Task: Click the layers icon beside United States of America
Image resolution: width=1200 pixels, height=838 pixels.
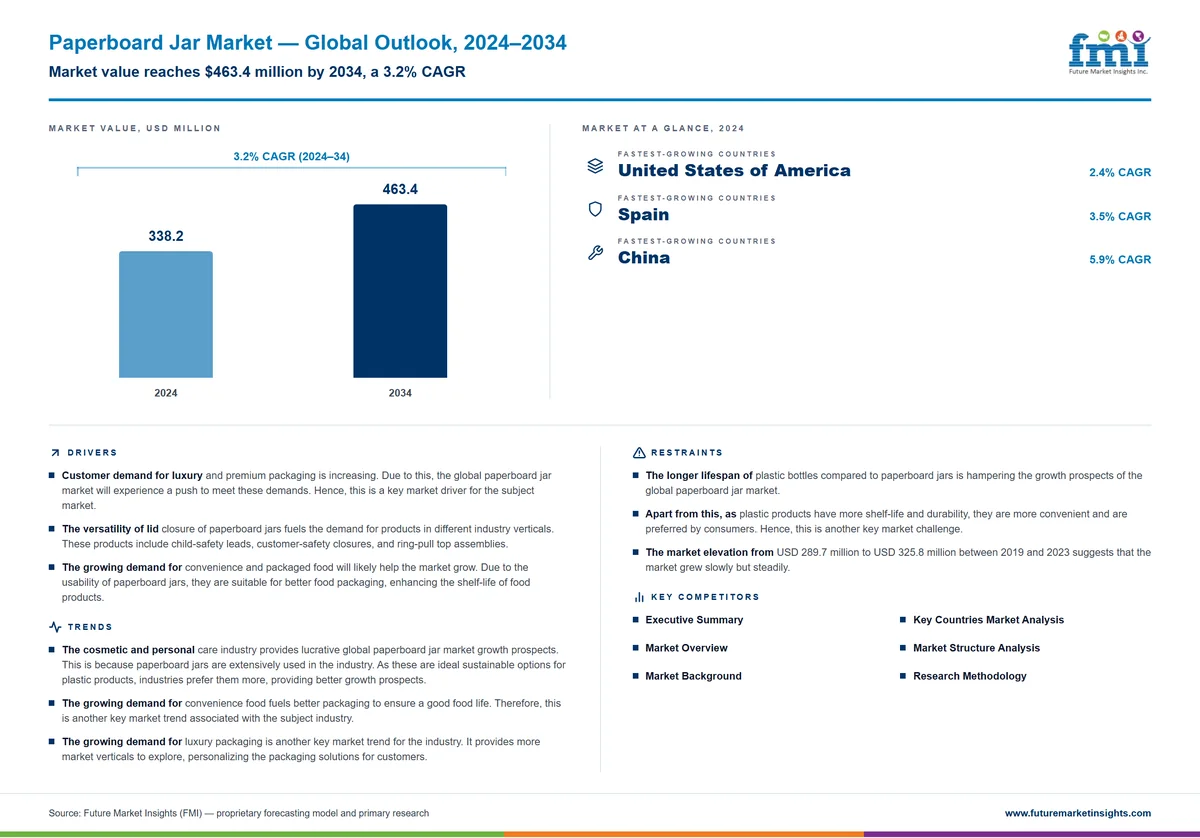Action: click(x=594, y=166)
